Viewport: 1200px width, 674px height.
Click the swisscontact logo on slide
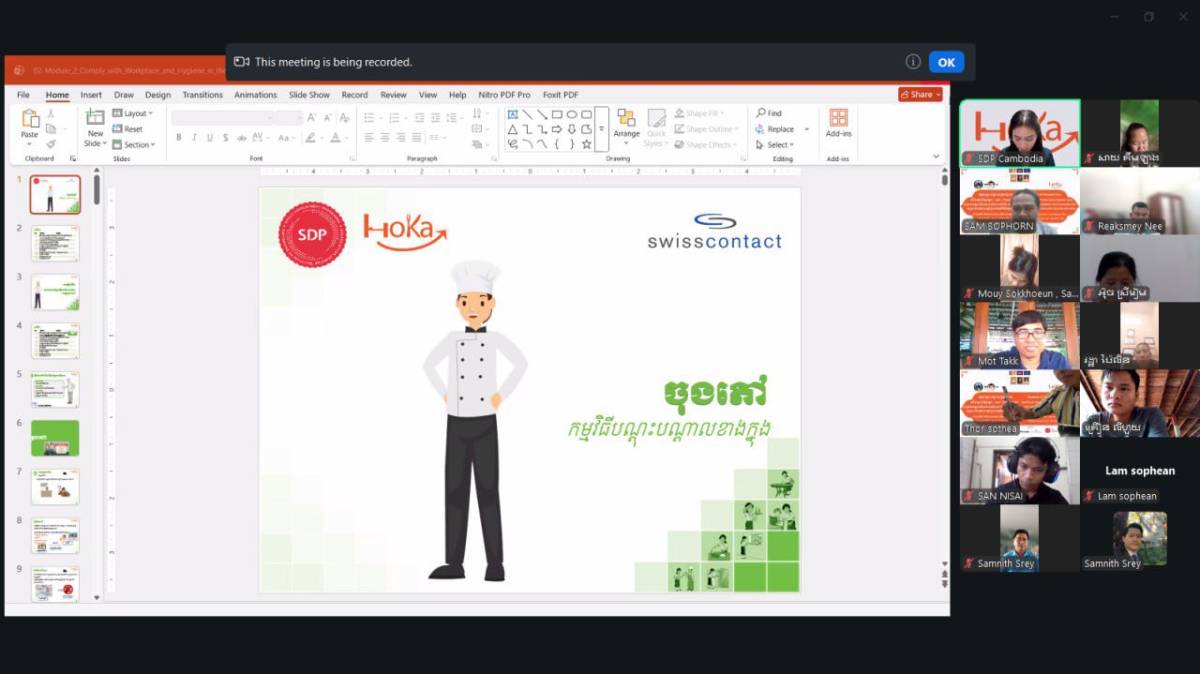point(714,231)
